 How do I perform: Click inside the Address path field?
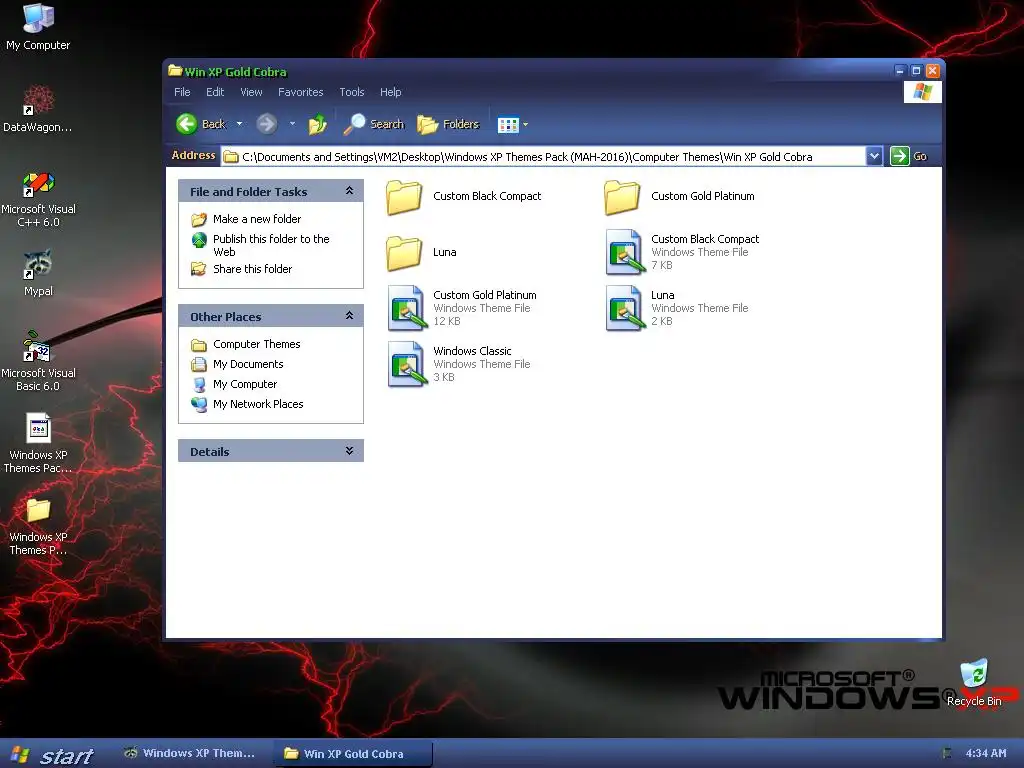pyautogui.click(x=543, y=157)
